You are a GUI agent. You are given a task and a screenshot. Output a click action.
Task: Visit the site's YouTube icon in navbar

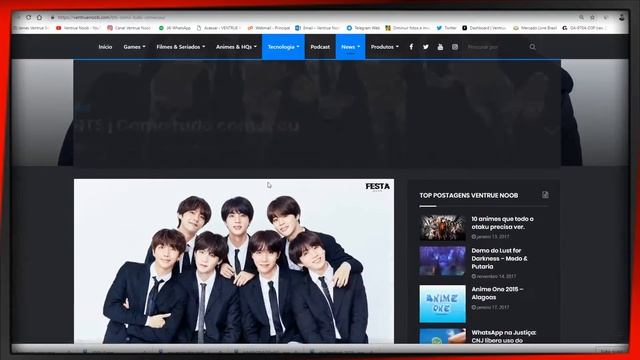[440, 47]
